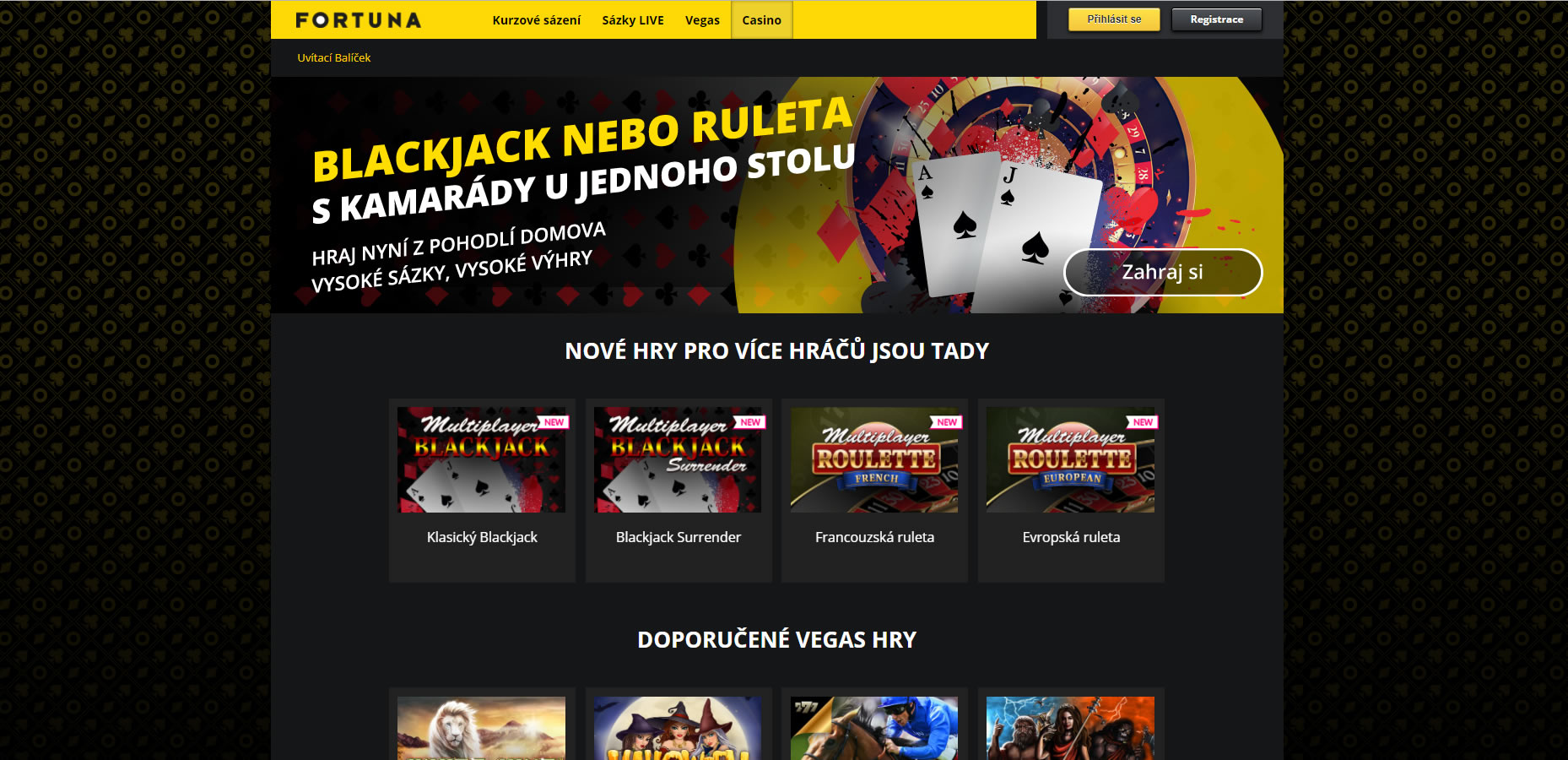The height and width of the screenshot is (760, 1568).
Task: Open Multiplayer Blackjack game thumbnail
Action: (x=482, y=460)
